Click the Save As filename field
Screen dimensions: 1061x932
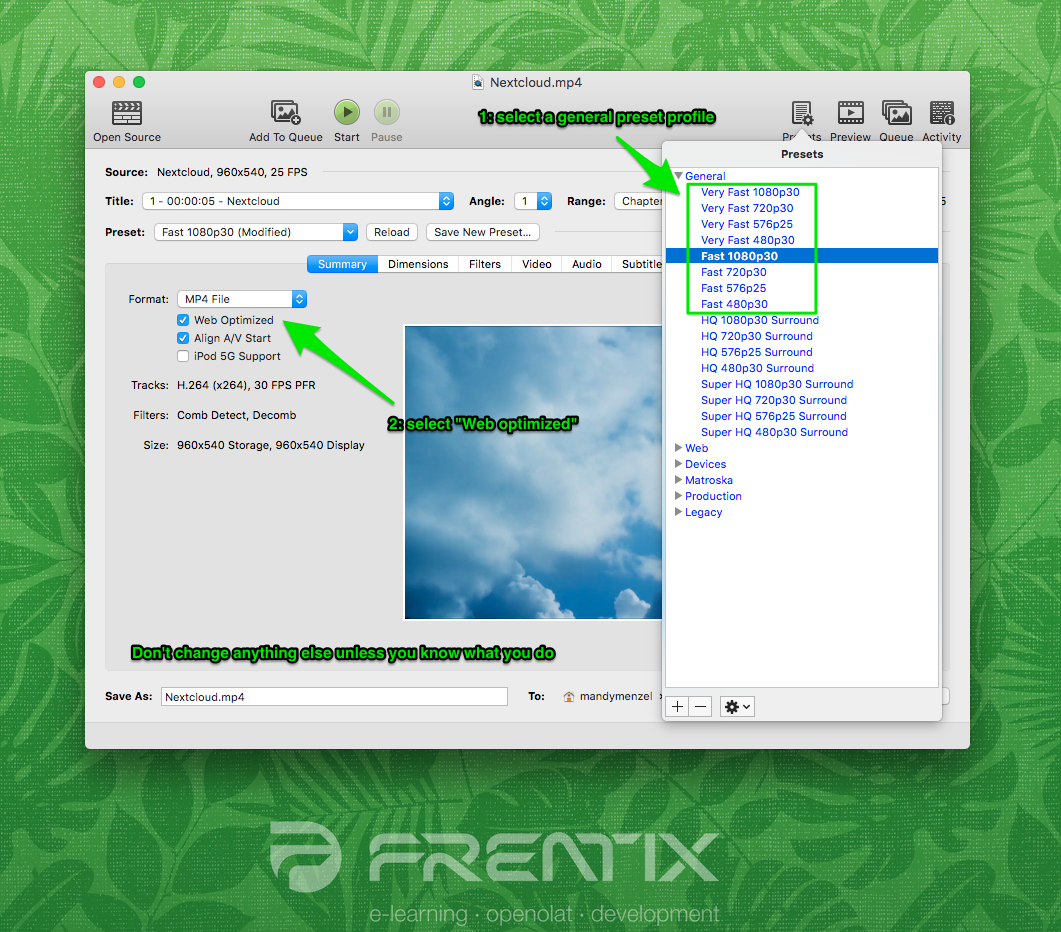334,697
